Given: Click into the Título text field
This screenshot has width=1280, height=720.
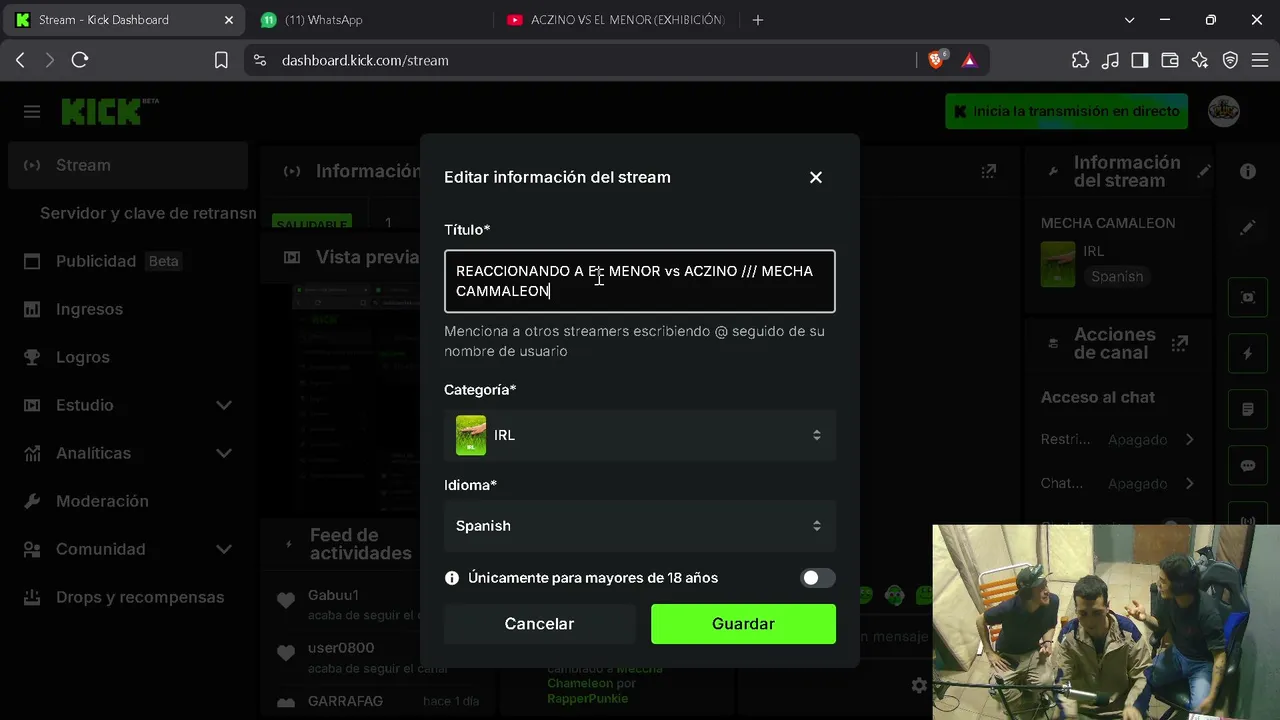Looking at the screenshot, I should coord(640,281).
